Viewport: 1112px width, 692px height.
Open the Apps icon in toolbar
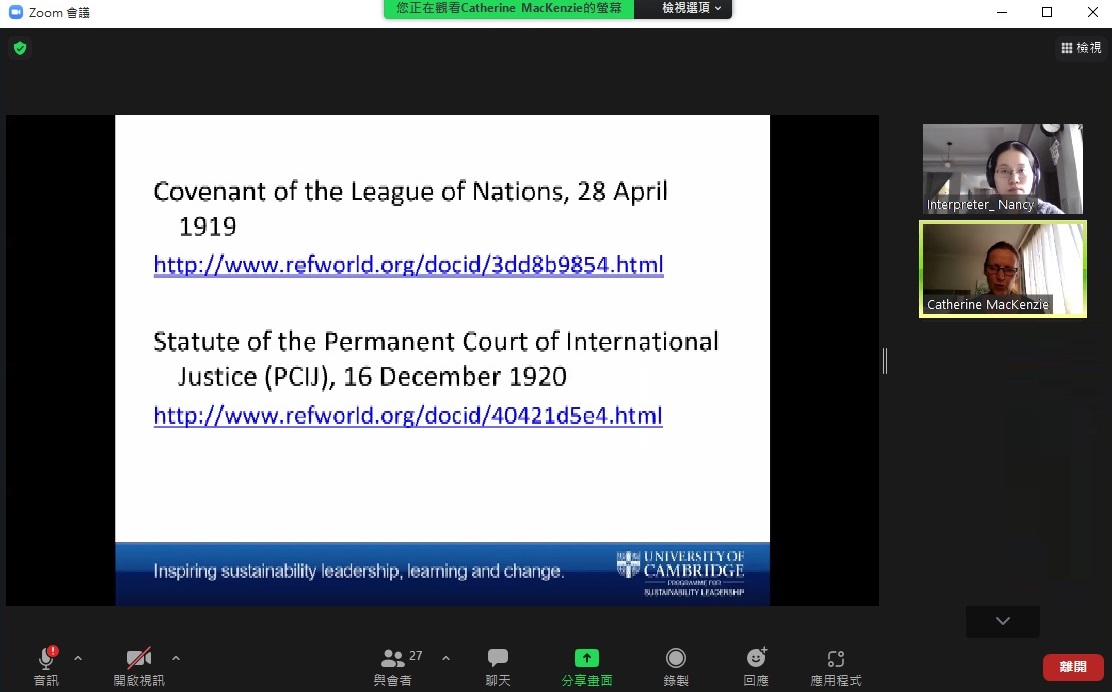pos(836,658)
